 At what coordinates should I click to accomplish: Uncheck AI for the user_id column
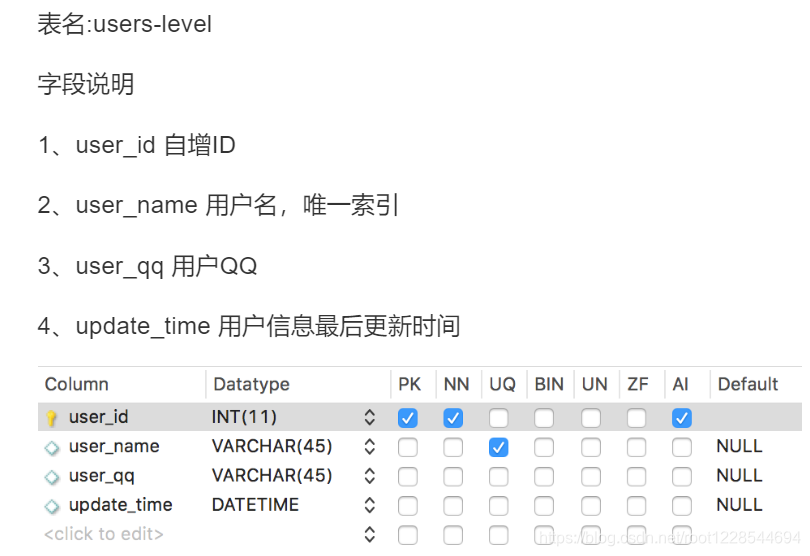pos(681,418)
